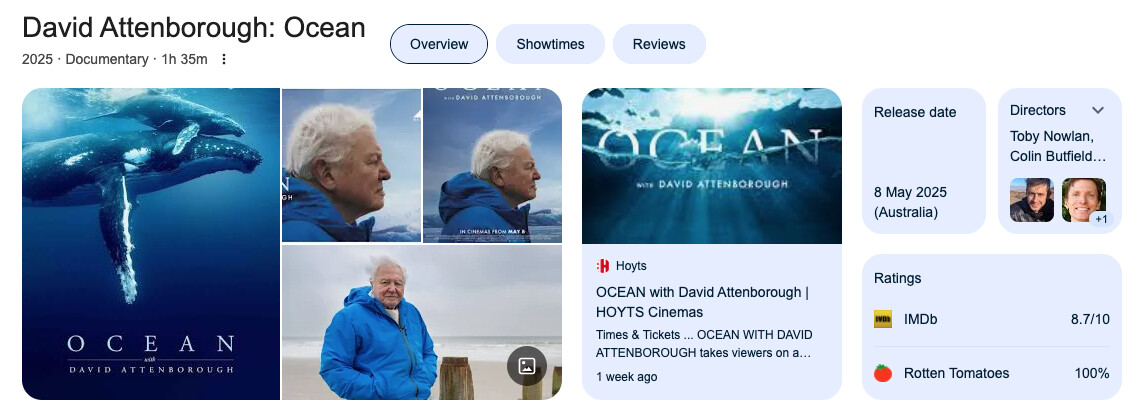This screenshot has width=1139, height=419.
Task: Select the Overview tab
Action: [439, 44]
